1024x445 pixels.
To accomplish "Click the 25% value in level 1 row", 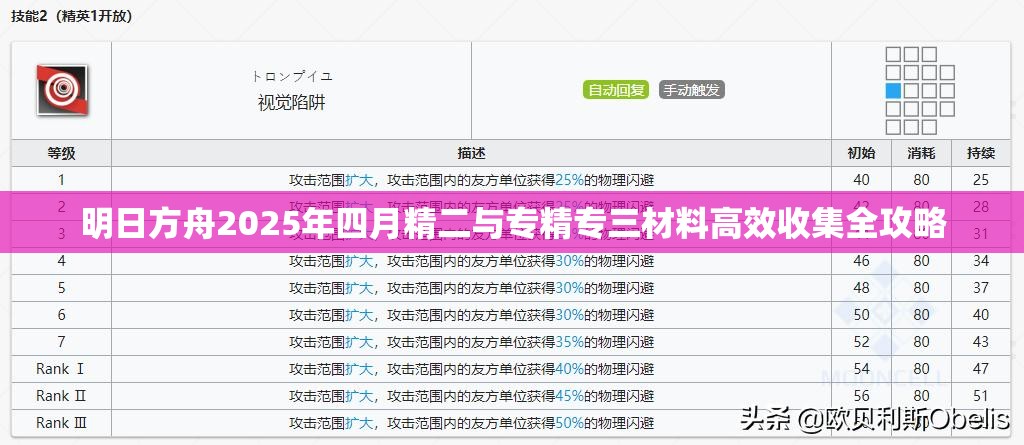I will [569, 180].
